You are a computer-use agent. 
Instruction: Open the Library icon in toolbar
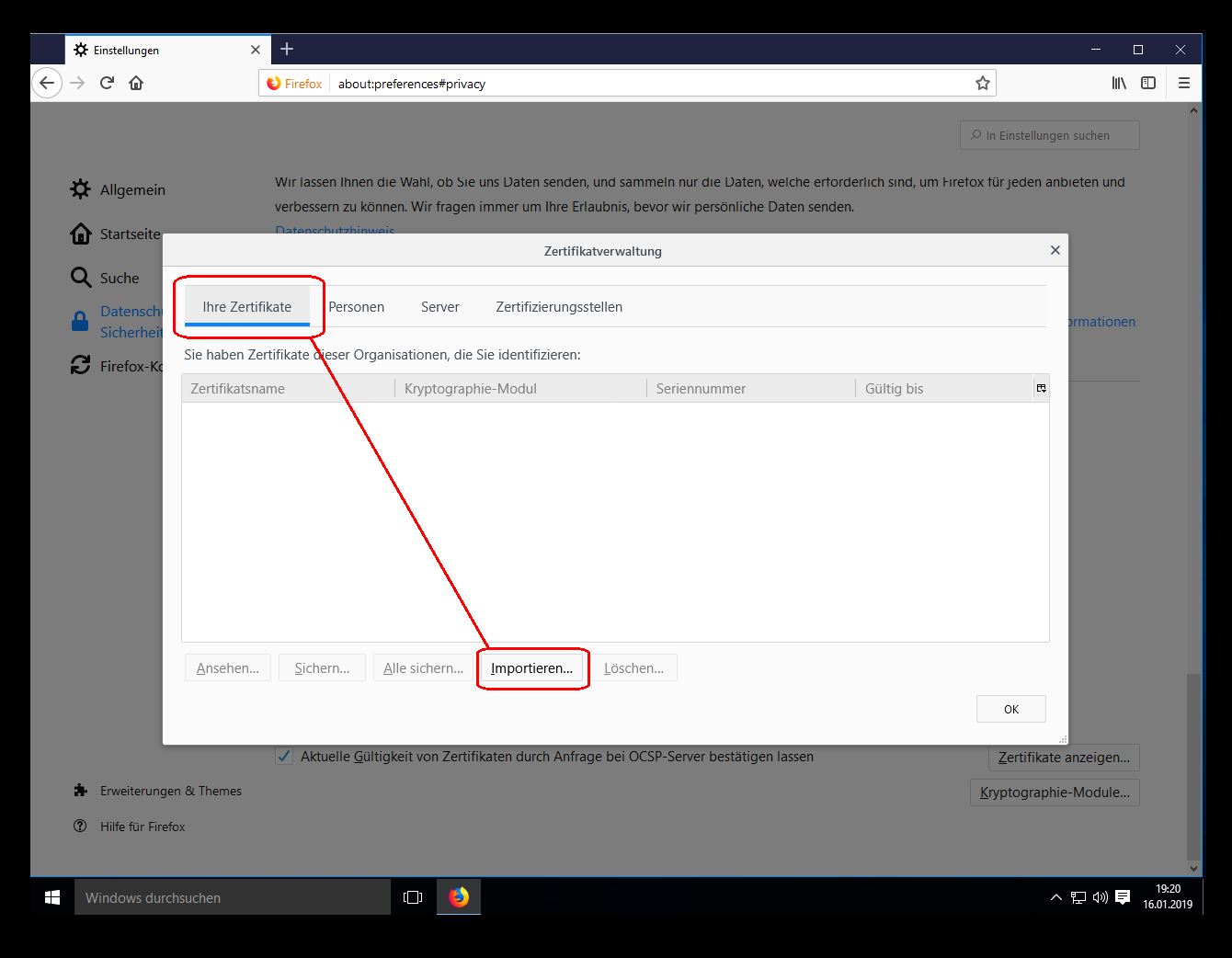coord(1119,83)
